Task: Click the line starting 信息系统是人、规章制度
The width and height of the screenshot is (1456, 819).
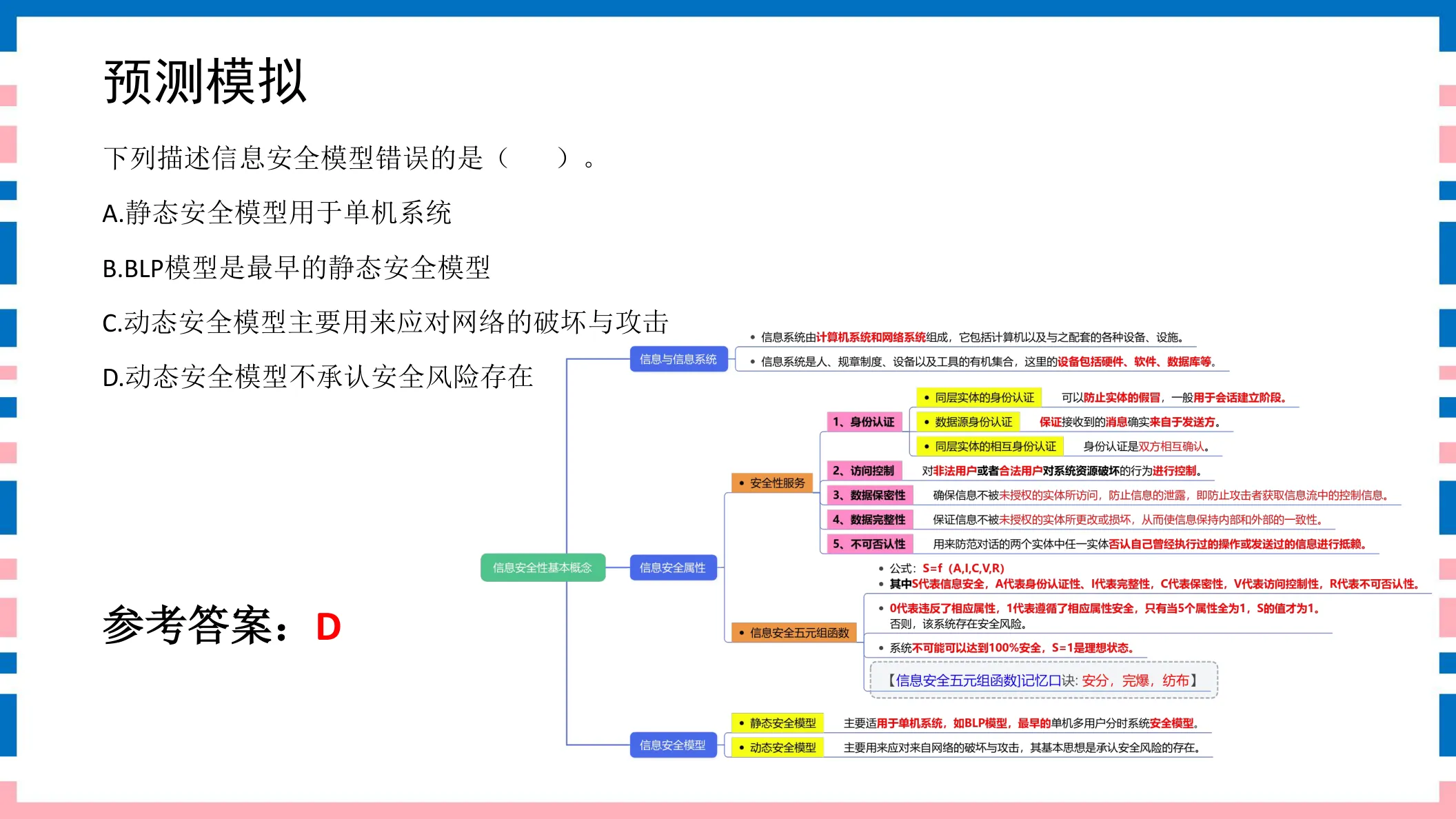Action: (x=989, y=361)
